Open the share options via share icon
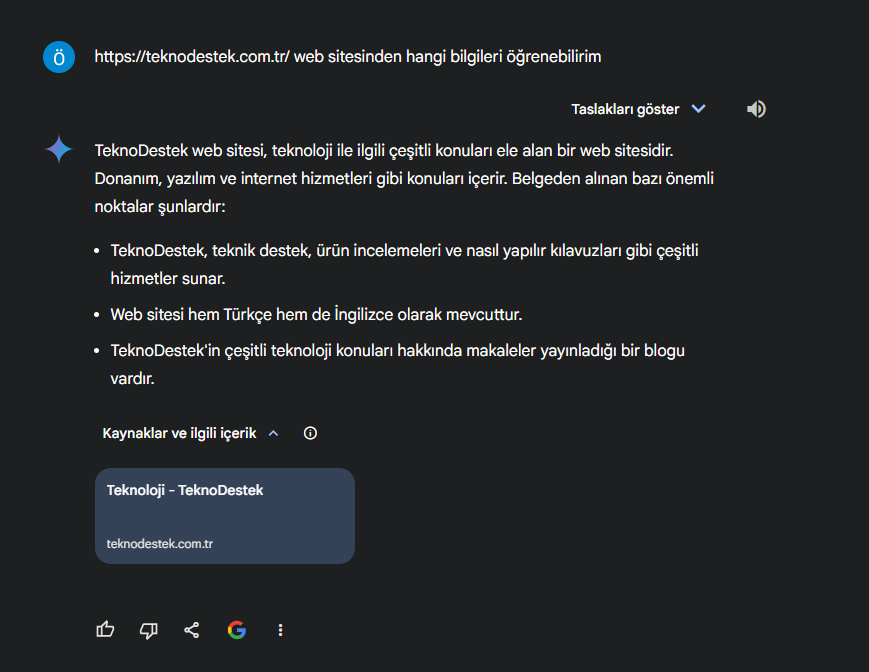Image resolution: width=869 pixels, height=672 pixels. [x=192, y=629]
